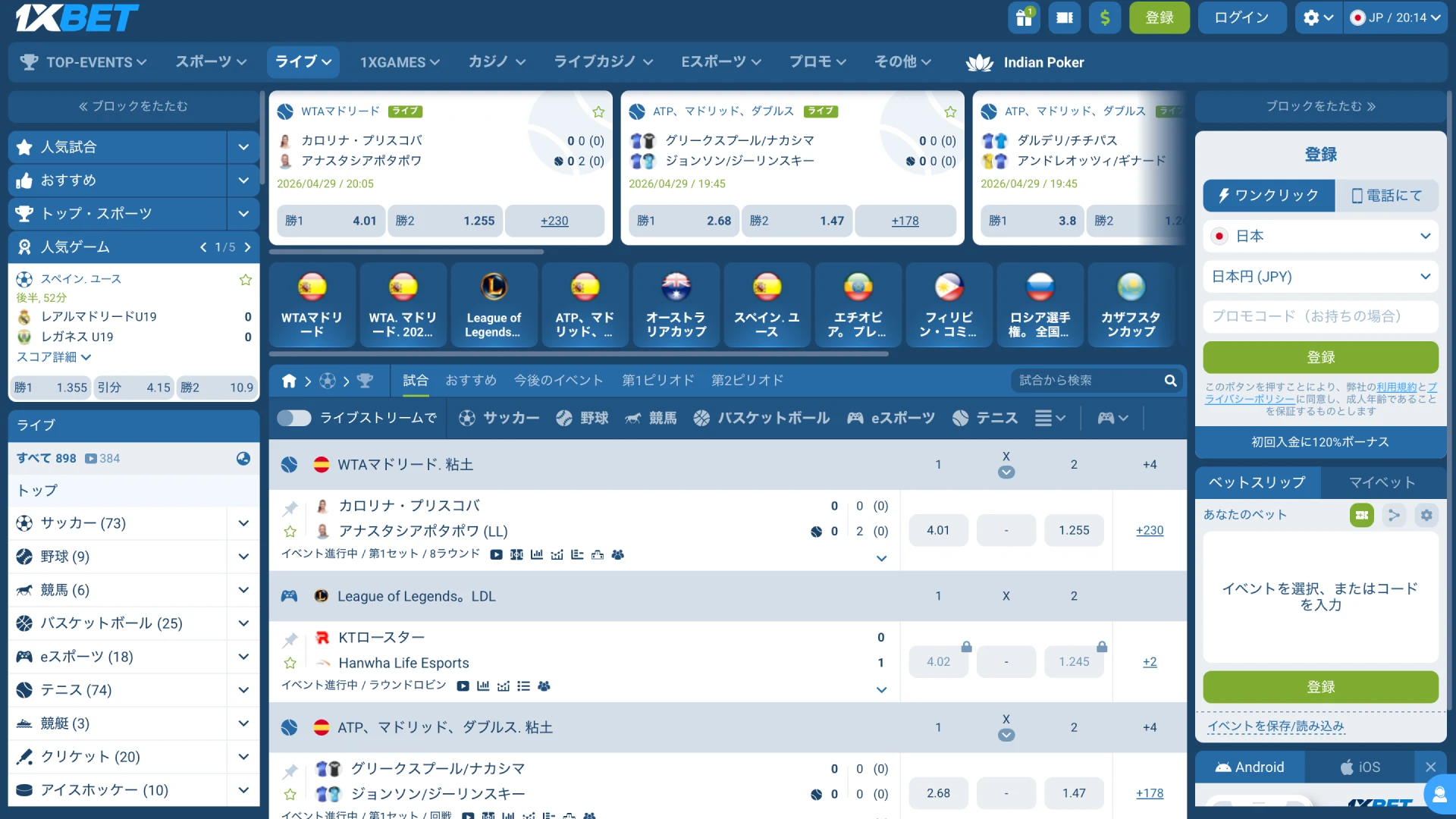Open the sports list menu dropdown
This screenshot has width=1456, height=819.
1050,418
